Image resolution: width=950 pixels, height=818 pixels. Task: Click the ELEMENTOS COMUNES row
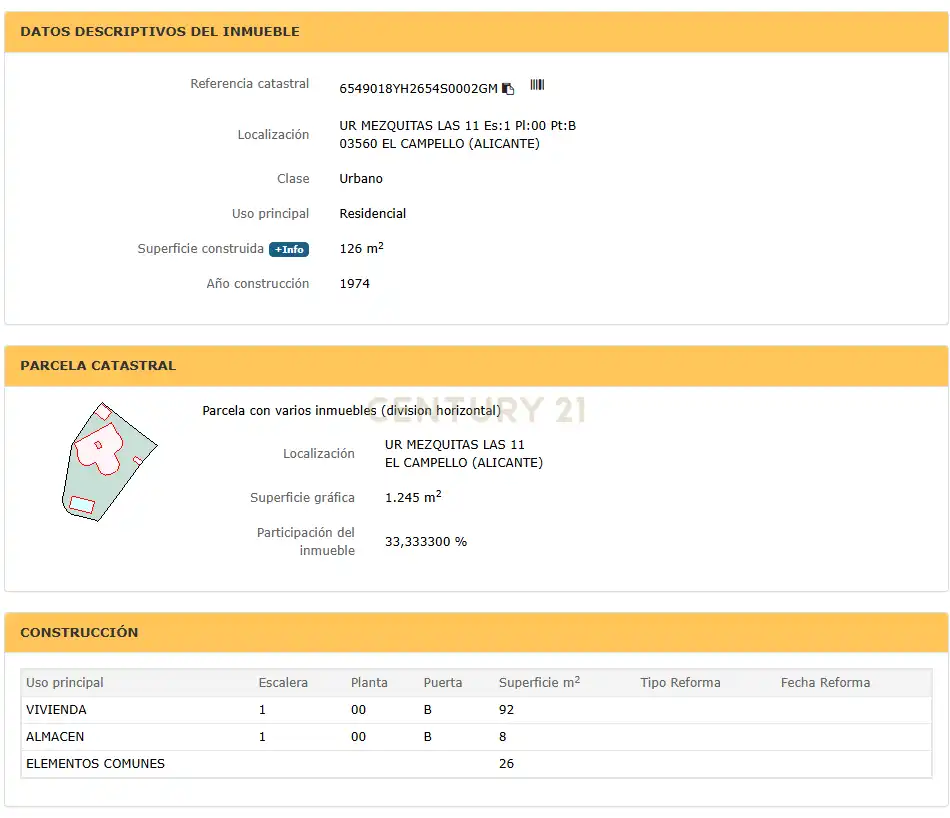[x=476, y=764]
